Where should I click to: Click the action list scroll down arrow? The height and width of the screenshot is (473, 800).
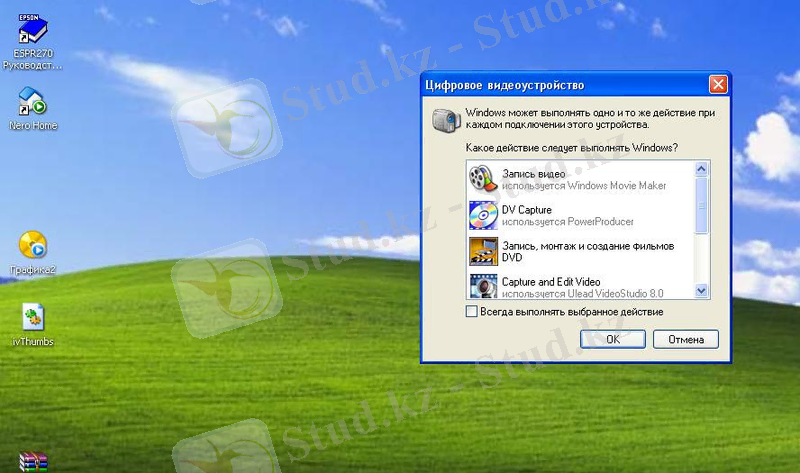[x=702, y=291]
